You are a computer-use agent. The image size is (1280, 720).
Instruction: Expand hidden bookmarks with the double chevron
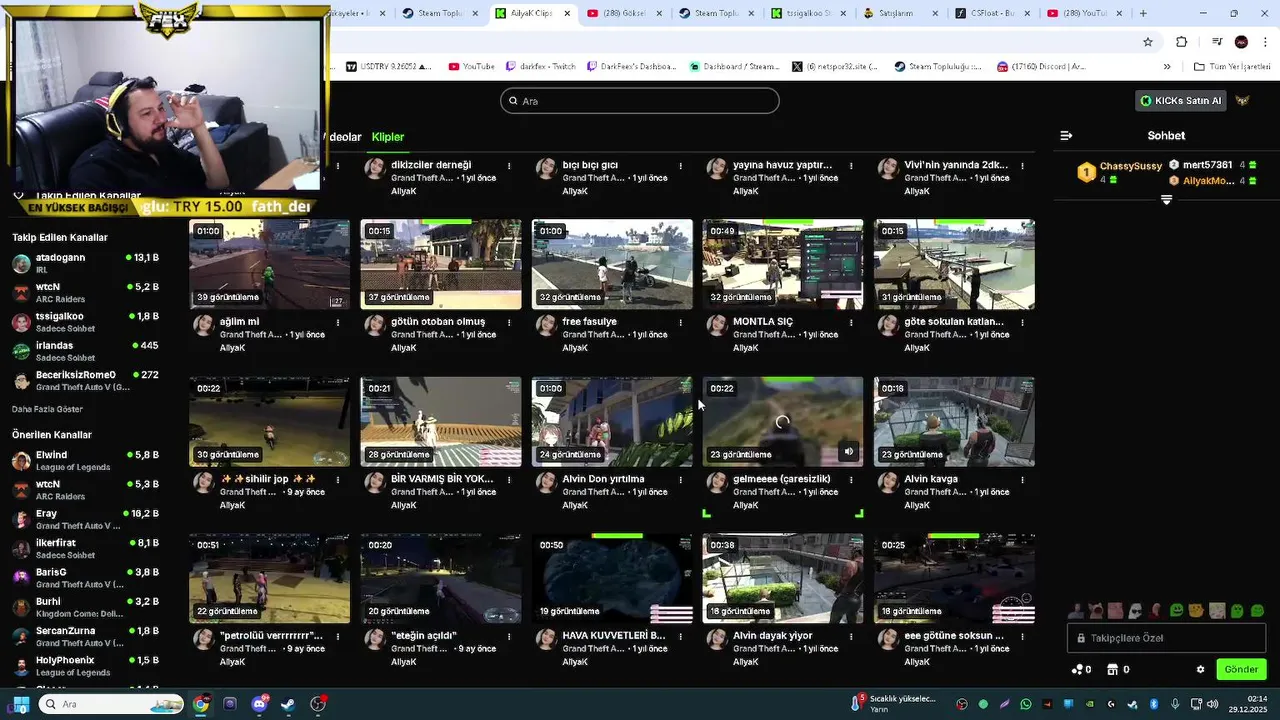(x=1167, y=67)
